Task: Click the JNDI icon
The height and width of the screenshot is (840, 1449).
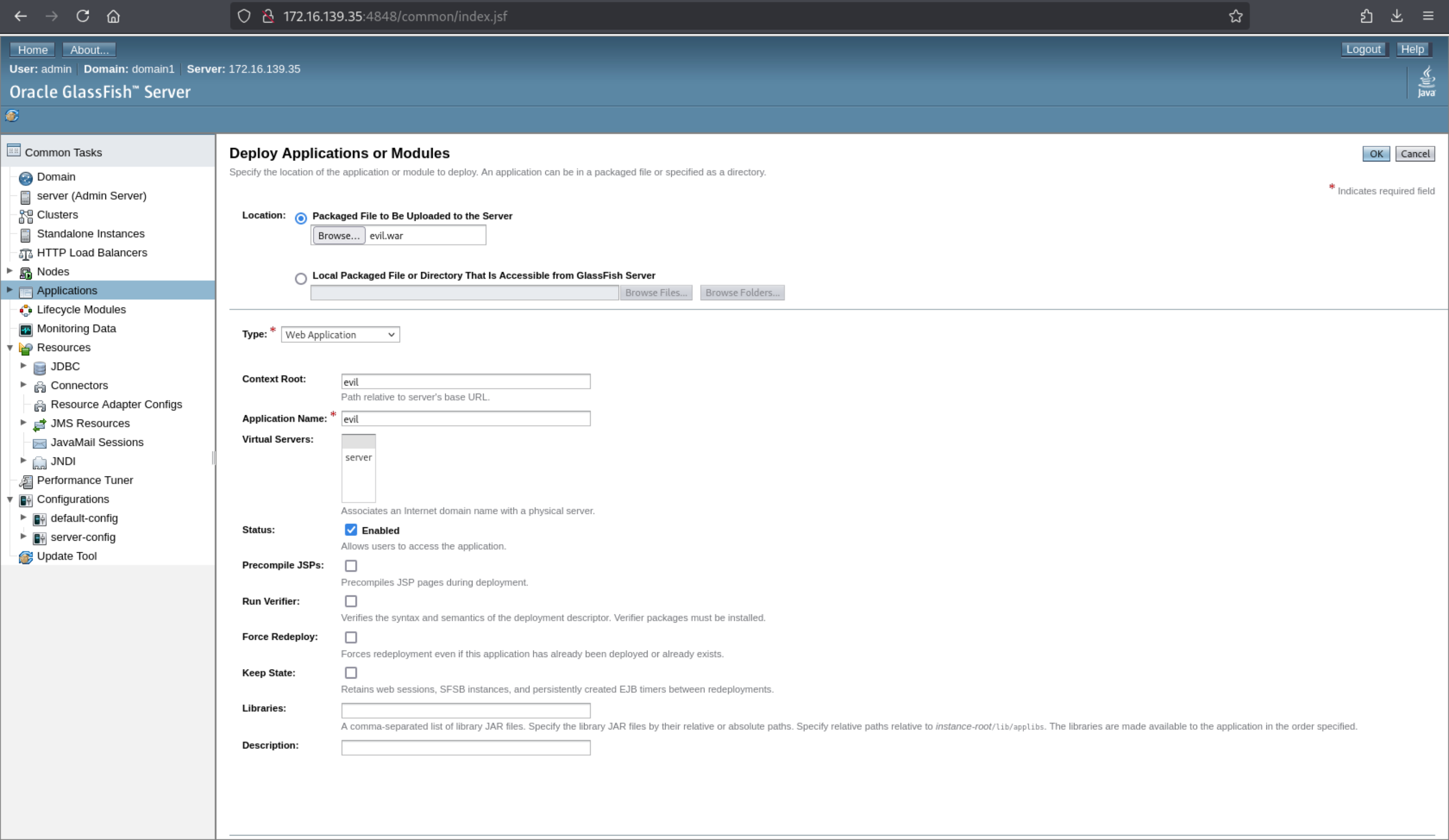Action: (x=39, y=463)
